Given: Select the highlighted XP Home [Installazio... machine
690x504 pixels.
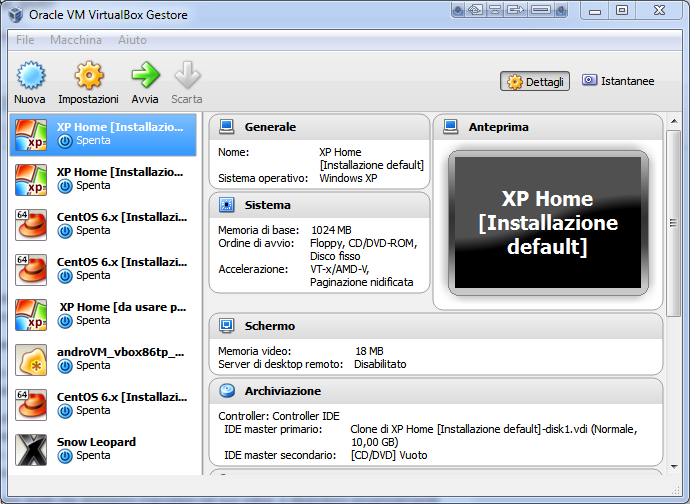Looking at the screenshot, I should (x=103, y=135).
